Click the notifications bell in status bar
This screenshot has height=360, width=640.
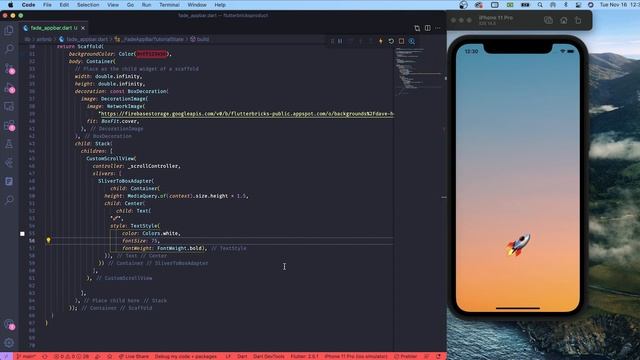point(439,356)
